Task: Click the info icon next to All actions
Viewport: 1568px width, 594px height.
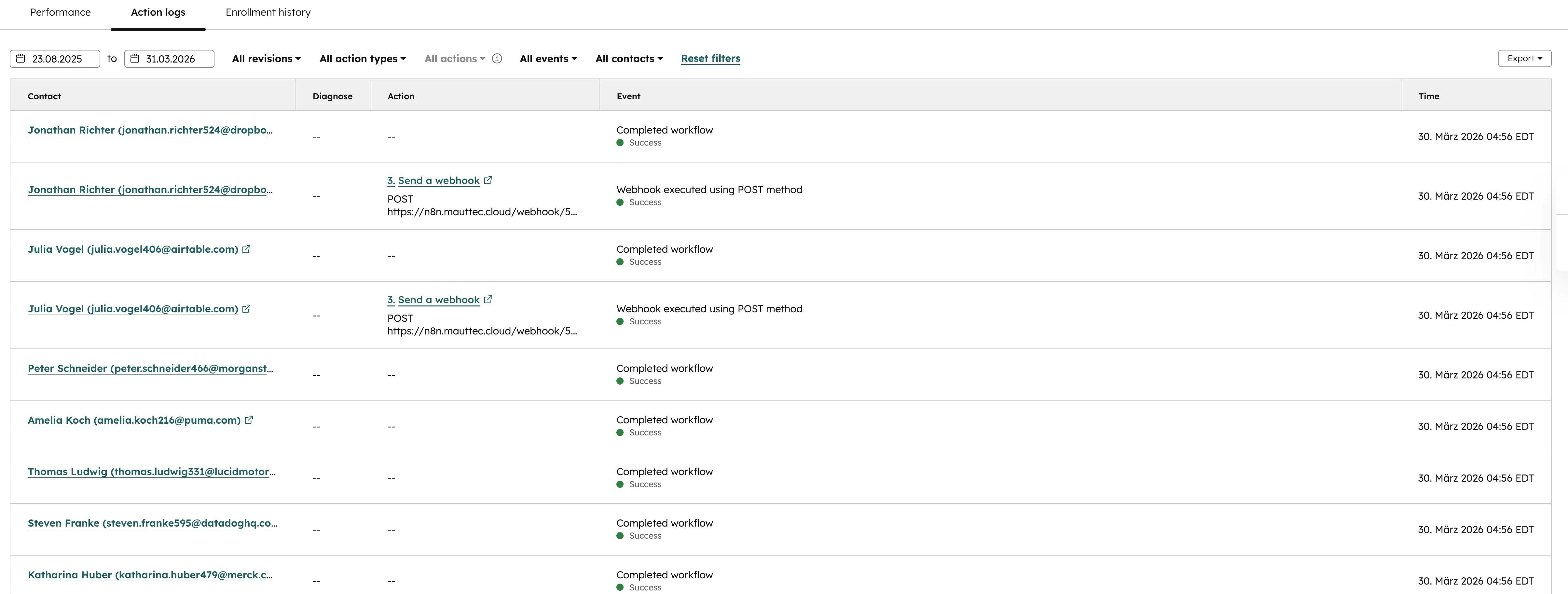Action: [497, 59]
